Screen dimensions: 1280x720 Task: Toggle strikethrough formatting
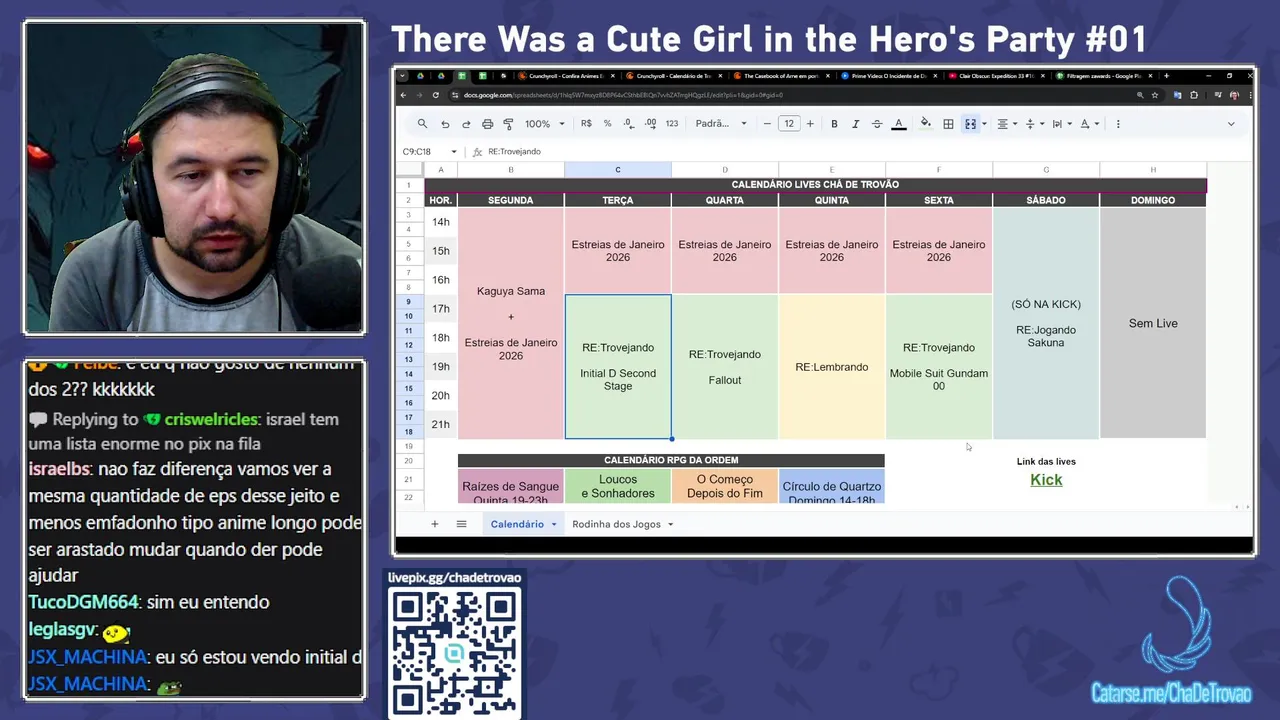click(x=877, y=124)
